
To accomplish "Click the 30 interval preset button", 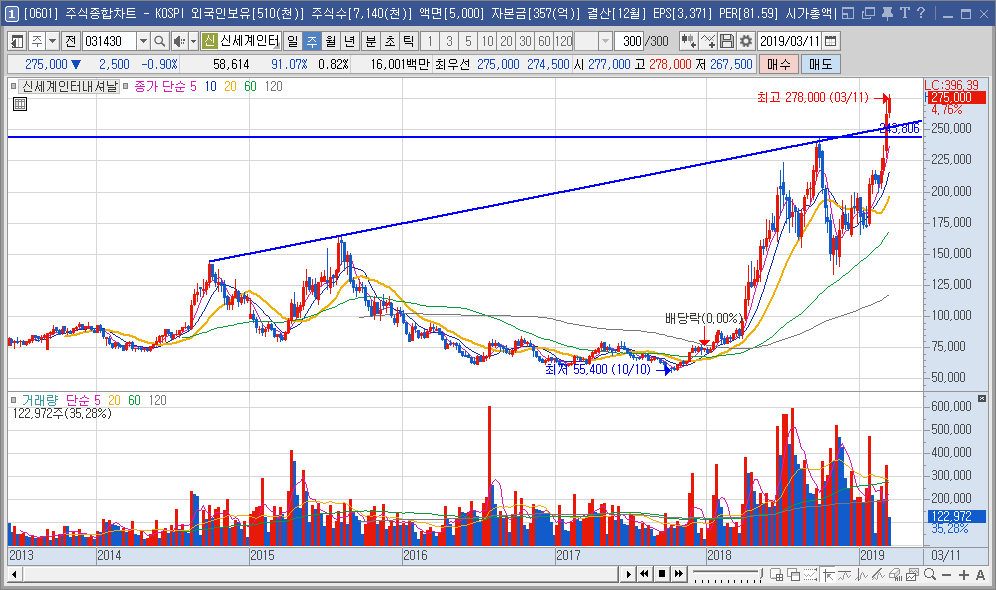I will 525,41.
